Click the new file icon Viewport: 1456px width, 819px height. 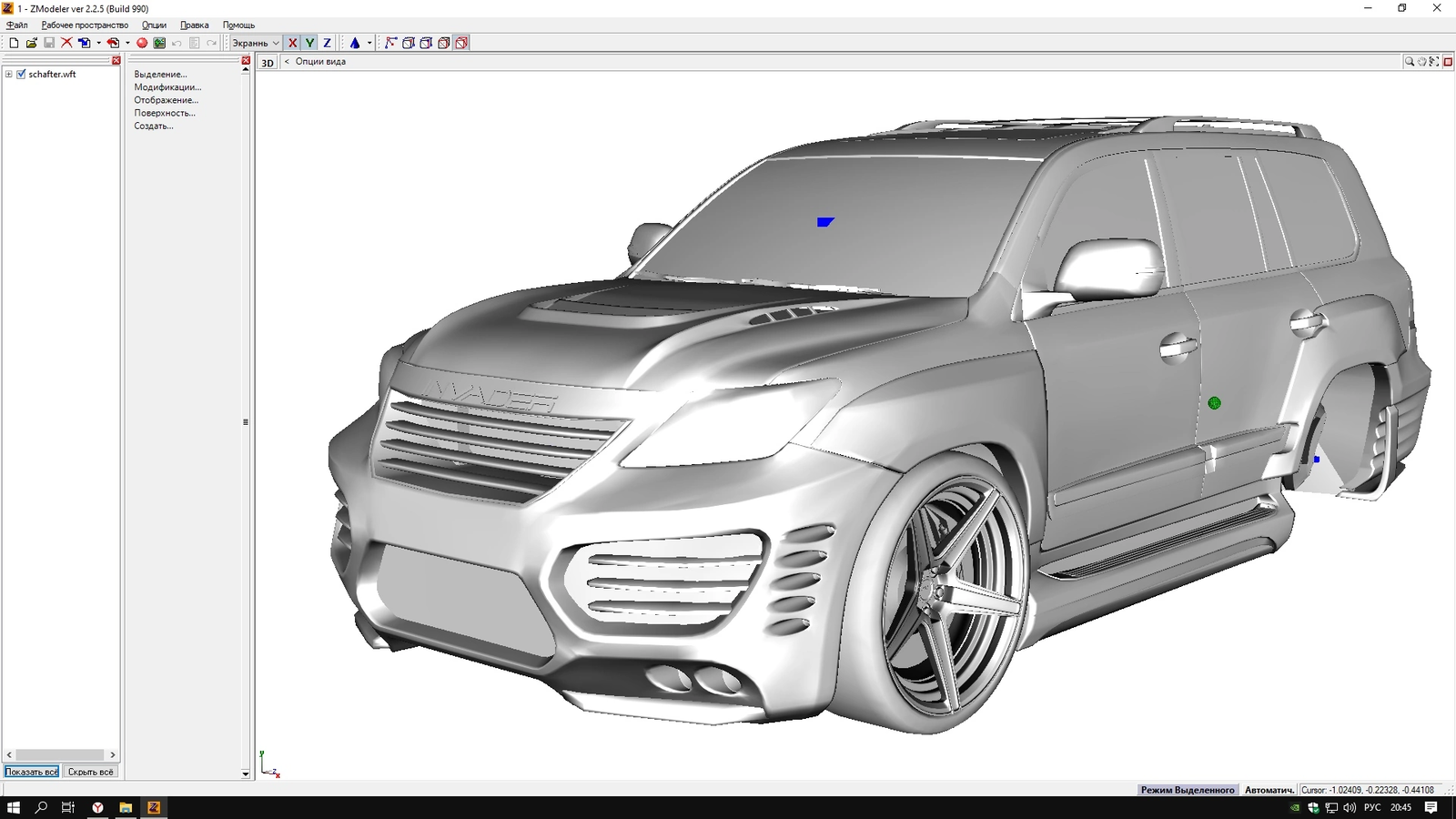(x=14, y=43)
